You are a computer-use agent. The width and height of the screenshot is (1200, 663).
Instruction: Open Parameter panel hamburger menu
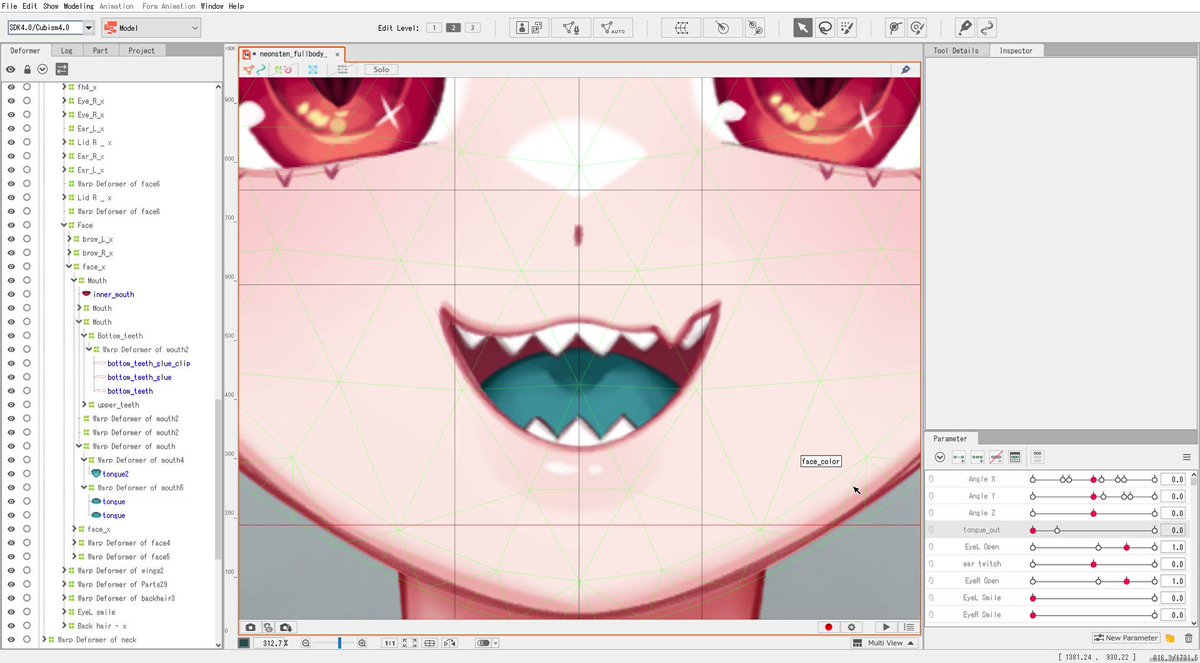click(x=1187, y=457)
